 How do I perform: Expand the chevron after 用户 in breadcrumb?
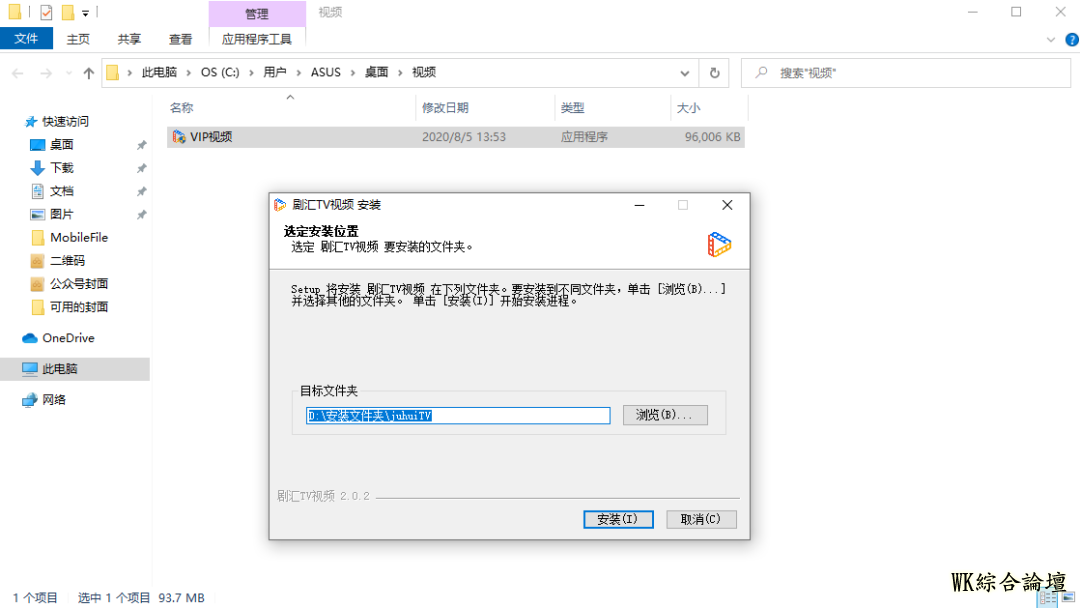pos(299,73)
